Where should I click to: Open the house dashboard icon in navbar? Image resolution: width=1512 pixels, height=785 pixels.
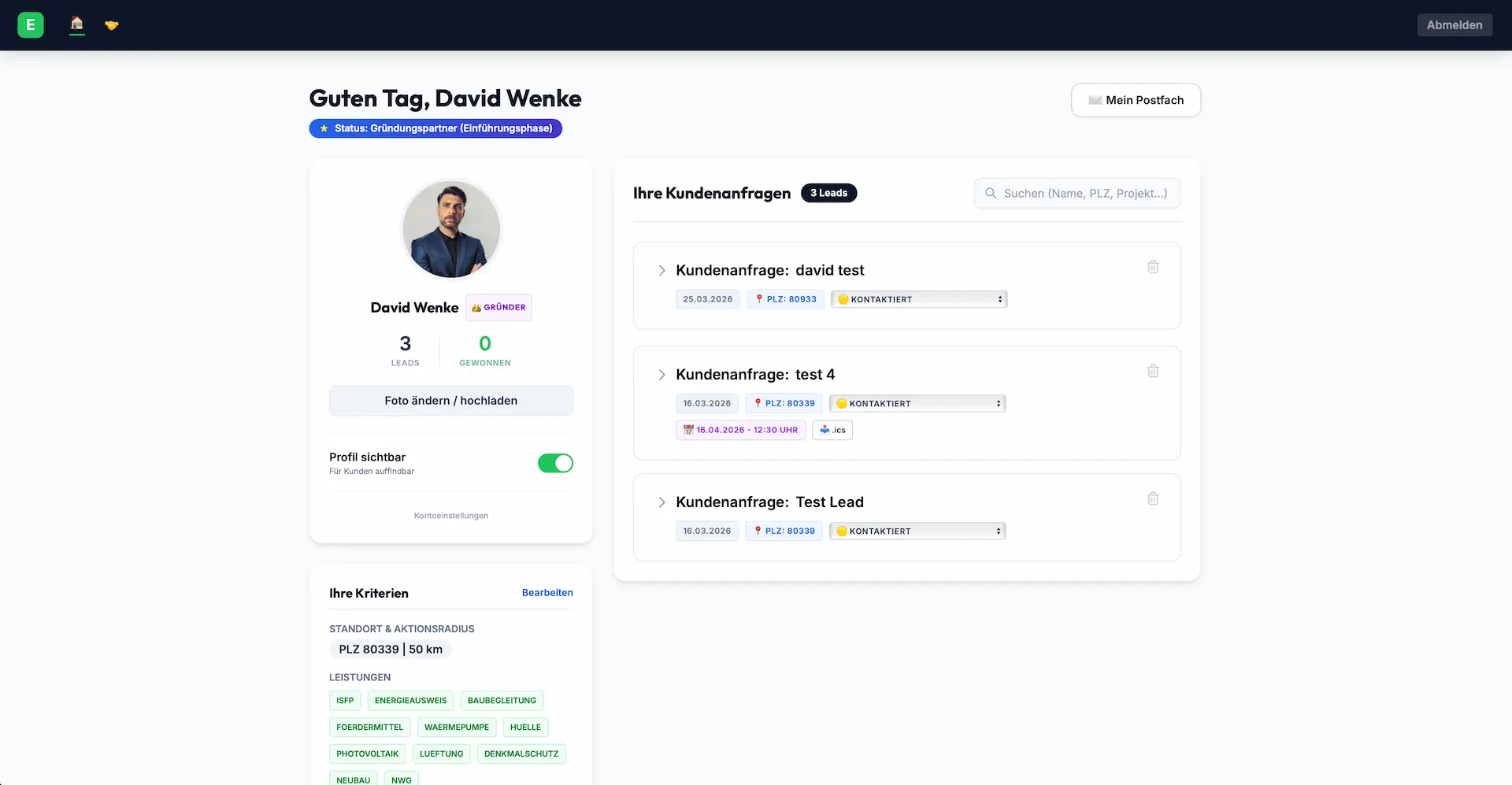(77, 24)
